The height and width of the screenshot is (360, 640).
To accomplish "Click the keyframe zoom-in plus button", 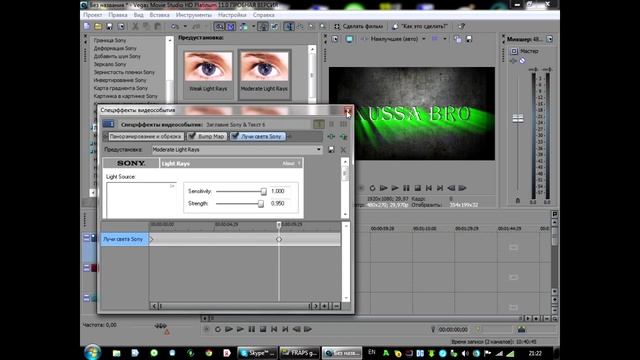I will pyautogui.click(x=325, y=306).
